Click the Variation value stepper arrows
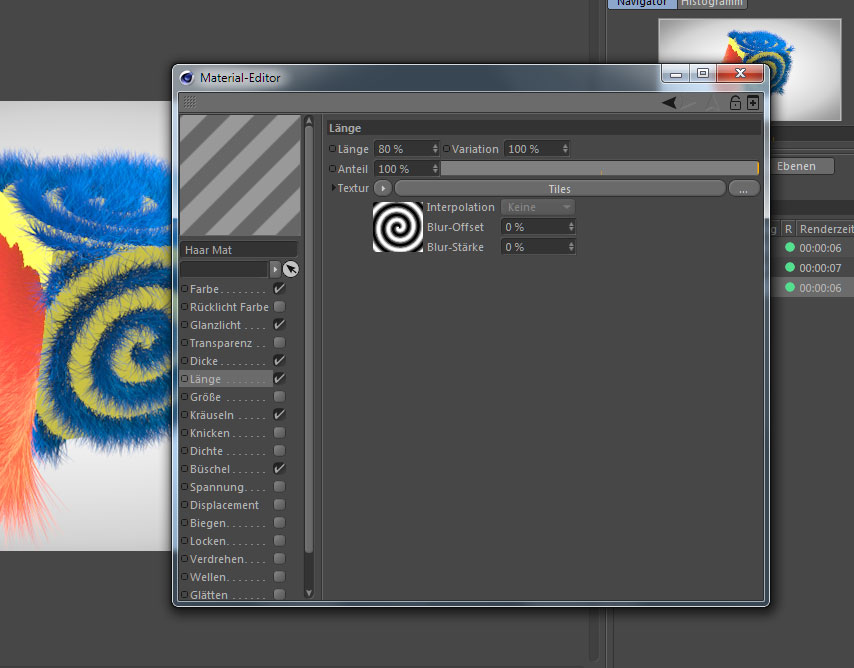Viewport: 854px width, 668px height. (565, 149)
